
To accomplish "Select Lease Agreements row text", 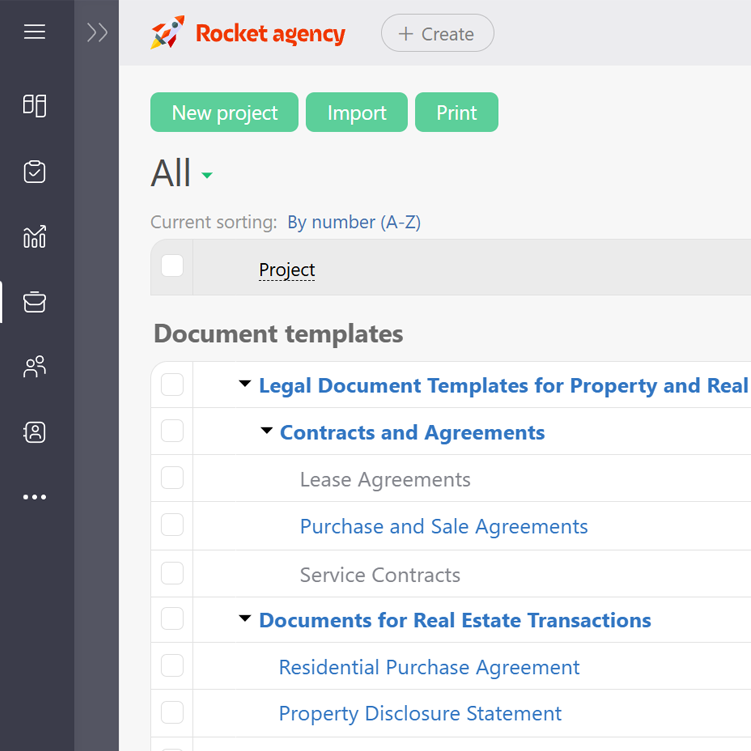I will point(385,479).
